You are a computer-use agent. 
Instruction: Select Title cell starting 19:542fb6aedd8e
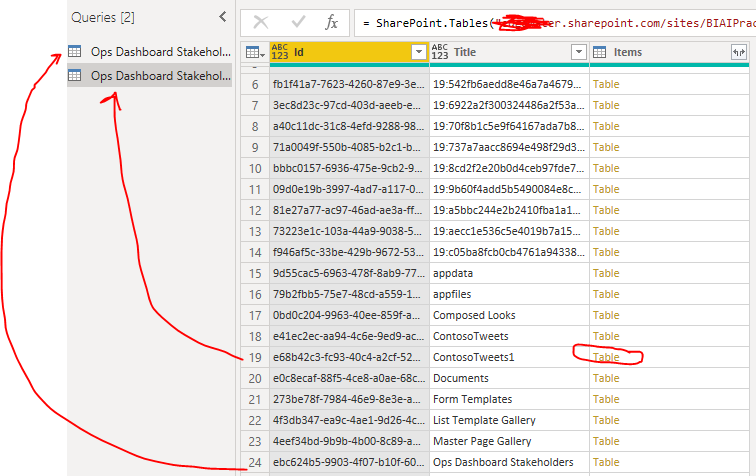pyautogui.click(x=509, y=84)
